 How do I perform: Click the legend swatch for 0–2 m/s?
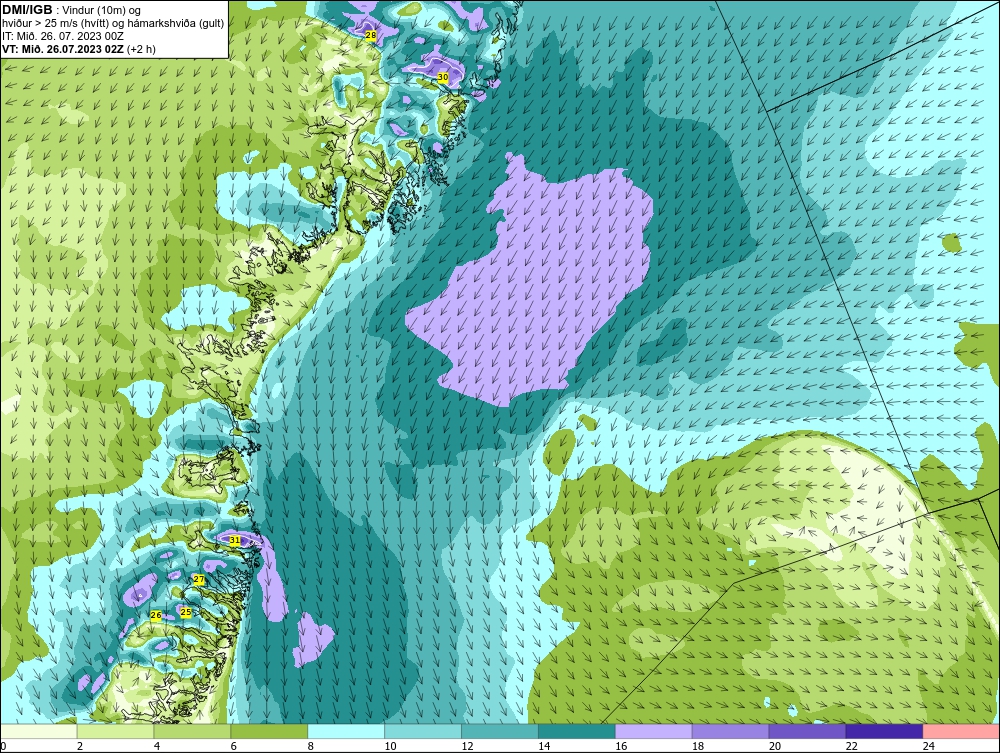tap(39, 731)
